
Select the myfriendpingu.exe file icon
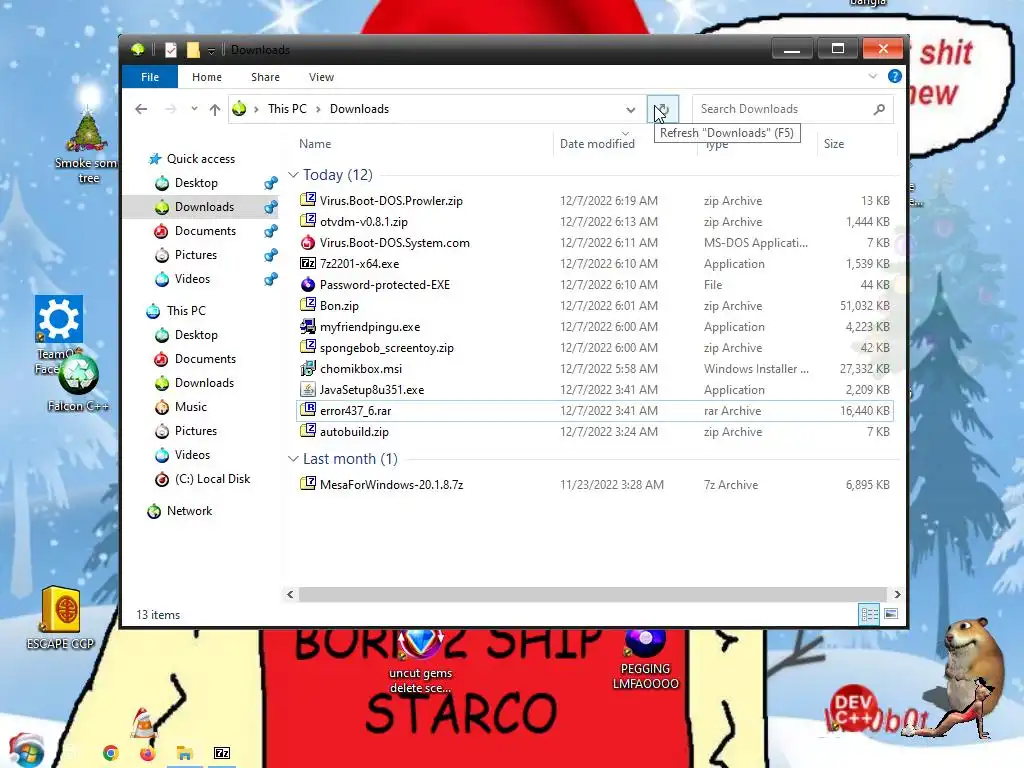click(308, 326)
